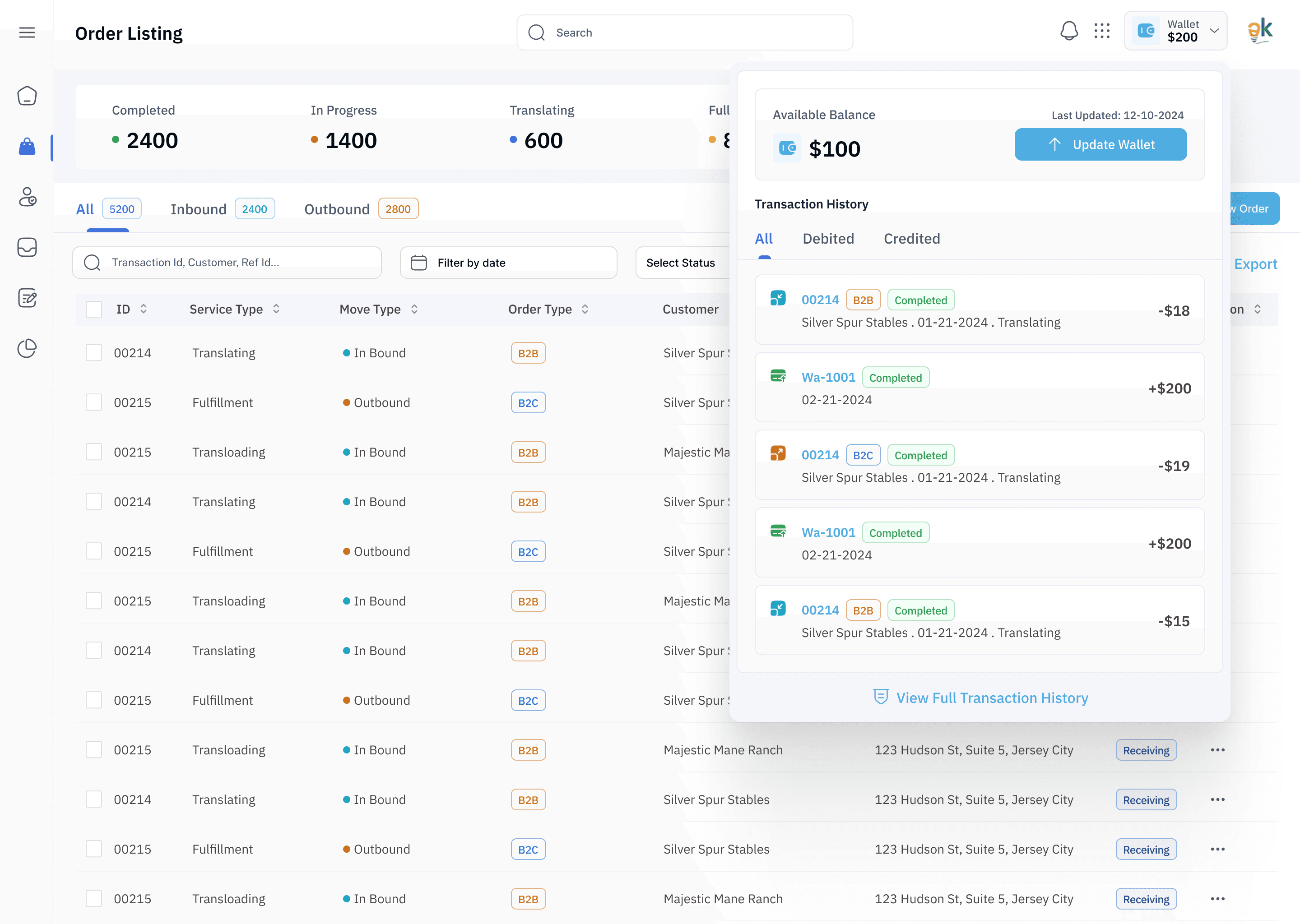Click the Export link
The width and height of the screenshot is (1300, 924).
(x=1255, y=264)
